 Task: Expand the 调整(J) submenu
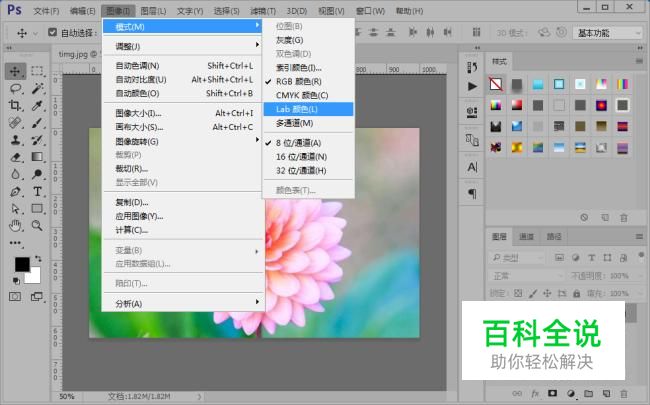(x=183, y=46)
